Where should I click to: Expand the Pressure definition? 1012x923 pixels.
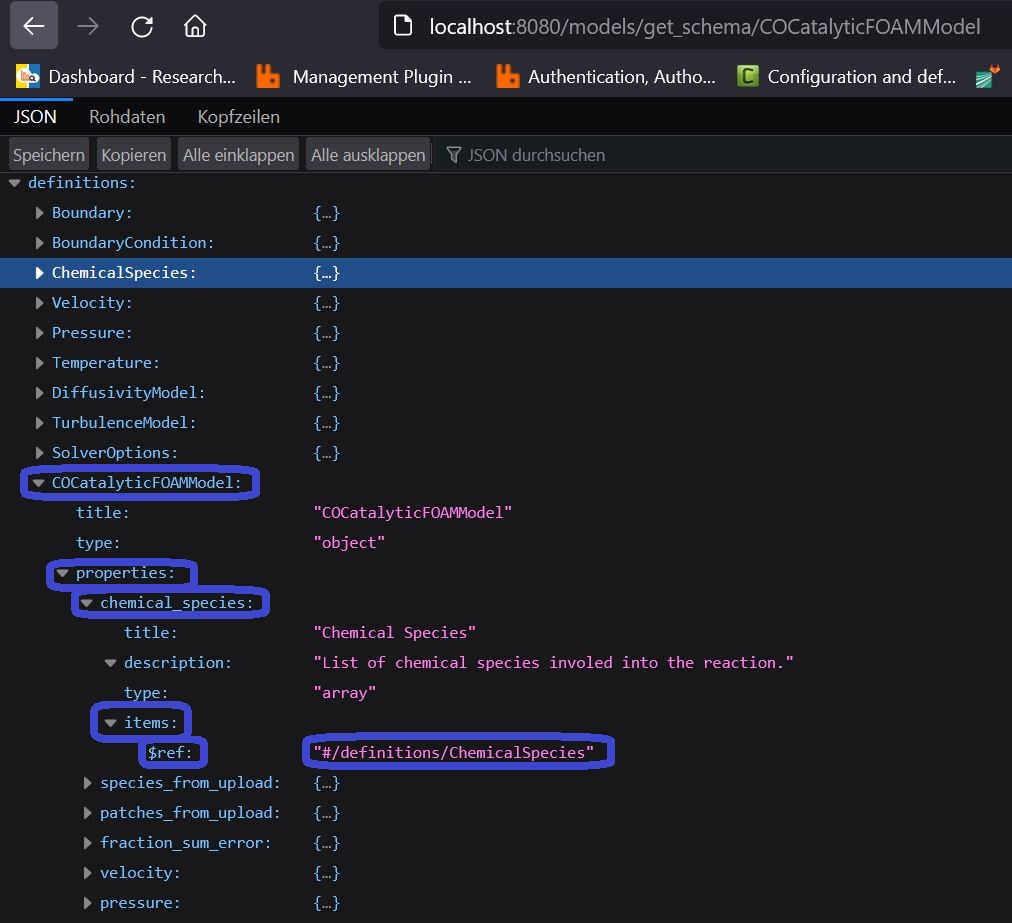(x=39, y=333)
